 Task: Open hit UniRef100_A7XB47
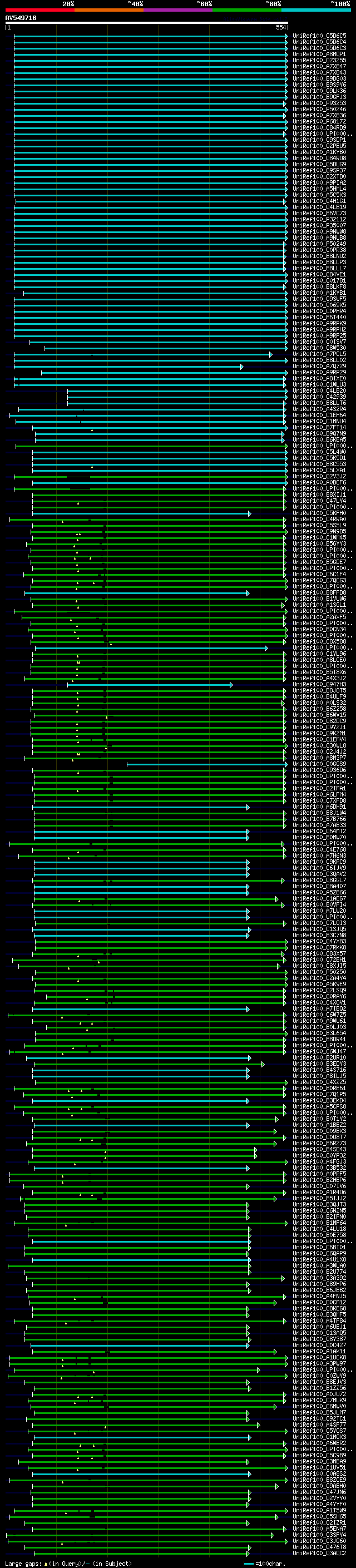(x=319, y=67)
